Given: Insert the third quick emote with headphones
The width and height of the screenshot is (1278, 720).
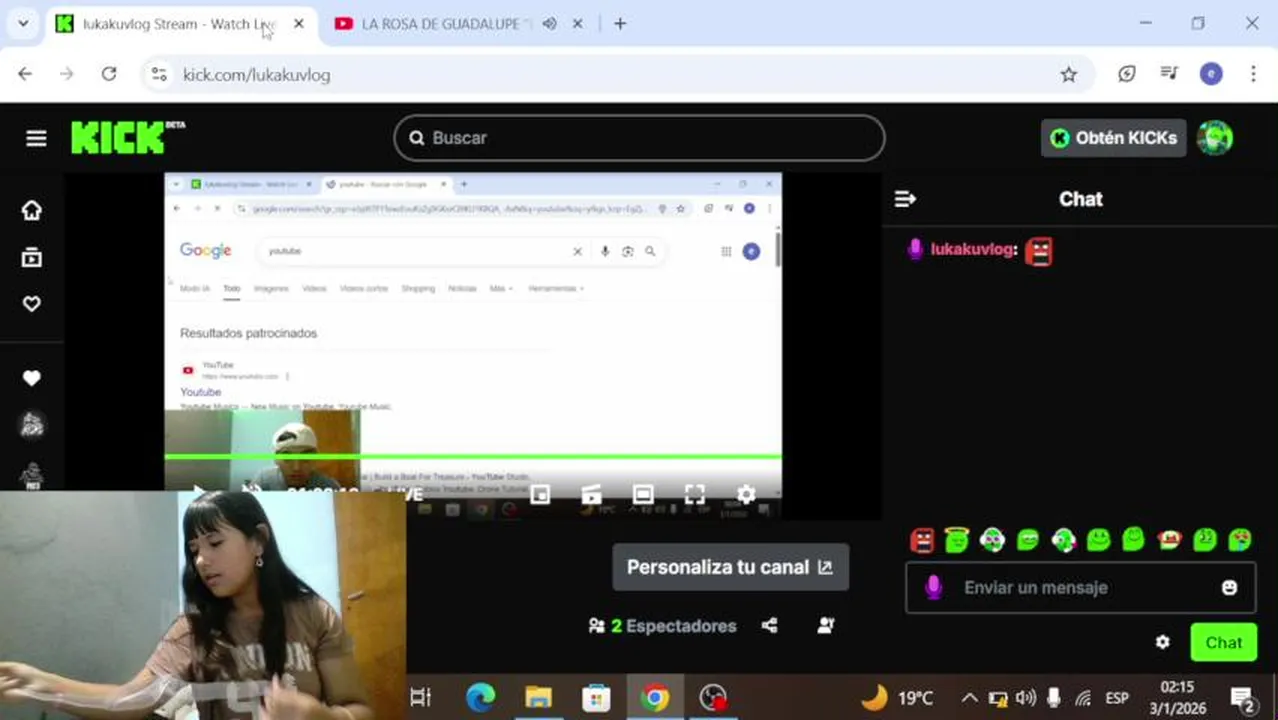Looking at the screenshot, I should tap(992, 540).
